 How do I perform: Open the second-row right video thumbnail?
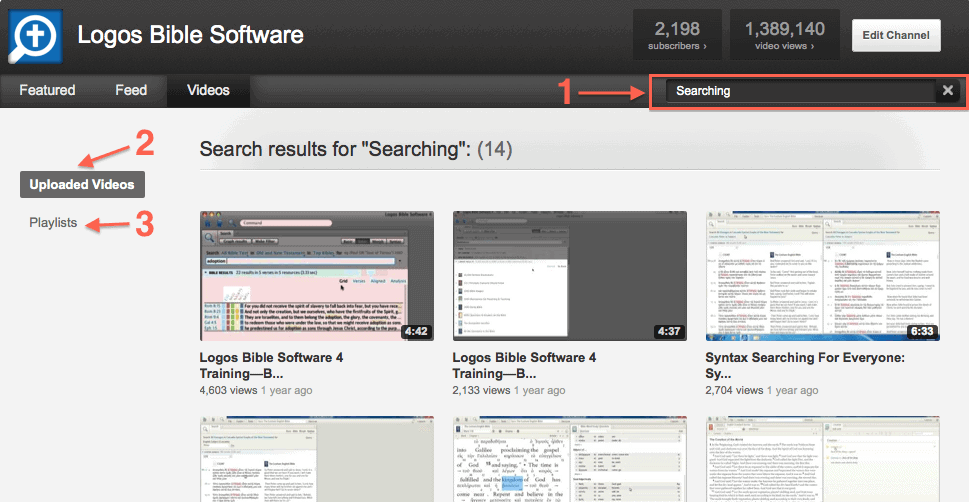(x=822, y=460)
